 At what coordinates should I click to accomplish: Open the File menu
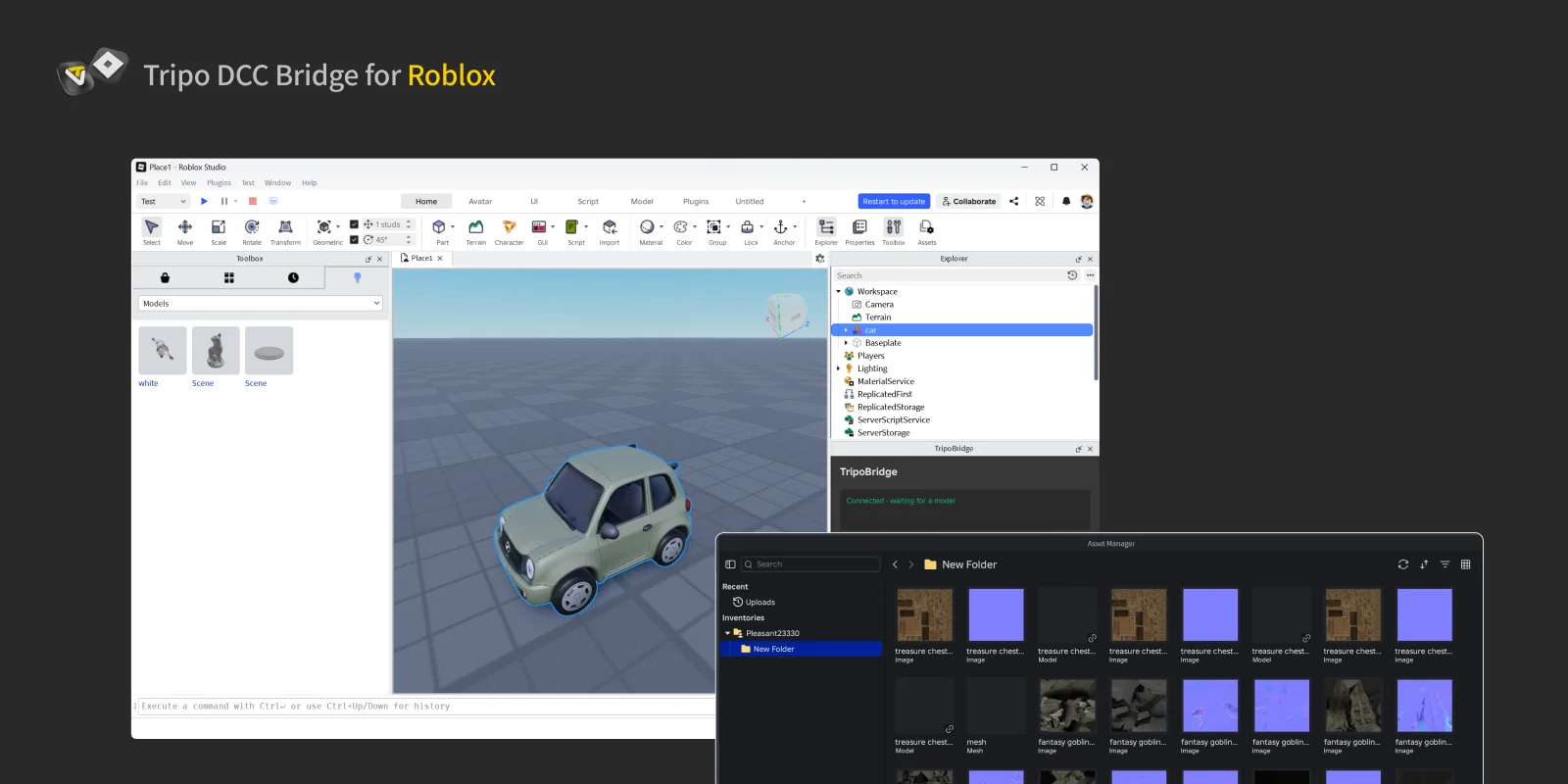click(142, 182)
